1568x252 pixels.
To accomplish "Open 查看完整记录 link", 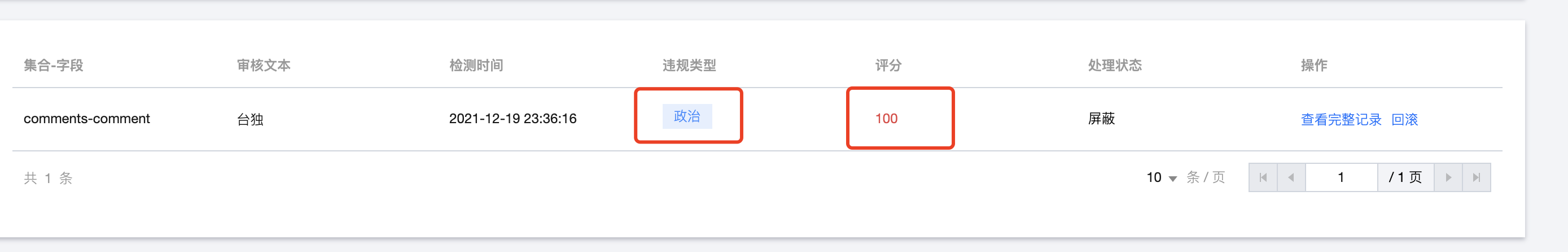I will click(x=1341, y=119).
